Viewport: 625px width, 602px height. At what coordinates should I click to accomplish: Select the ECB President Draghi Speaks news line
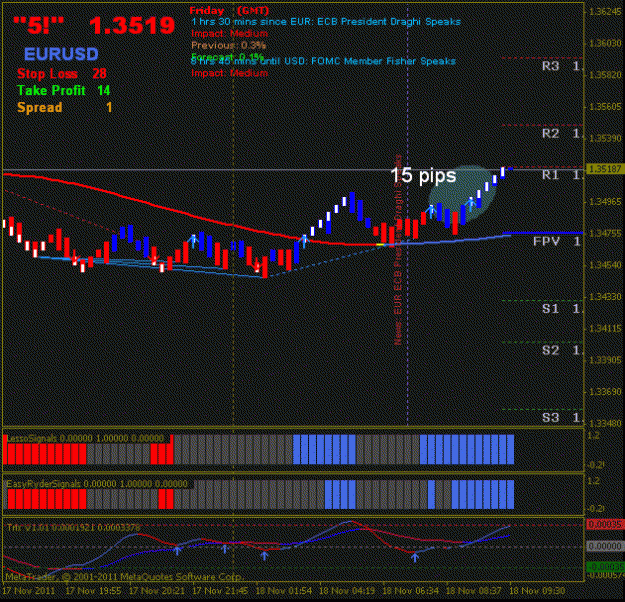326,22
